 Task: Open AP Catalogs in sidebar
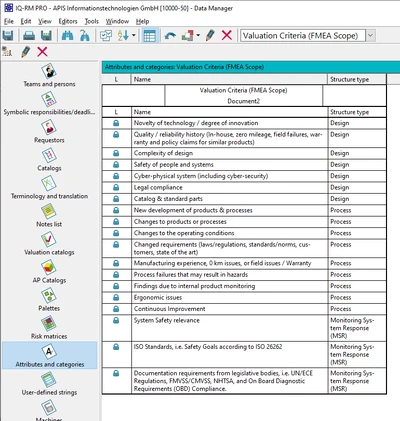click(49, 272)
